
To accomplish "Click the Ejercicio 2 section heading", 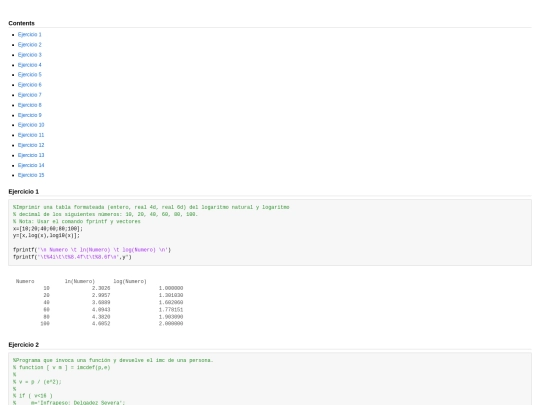I will 23,345.
